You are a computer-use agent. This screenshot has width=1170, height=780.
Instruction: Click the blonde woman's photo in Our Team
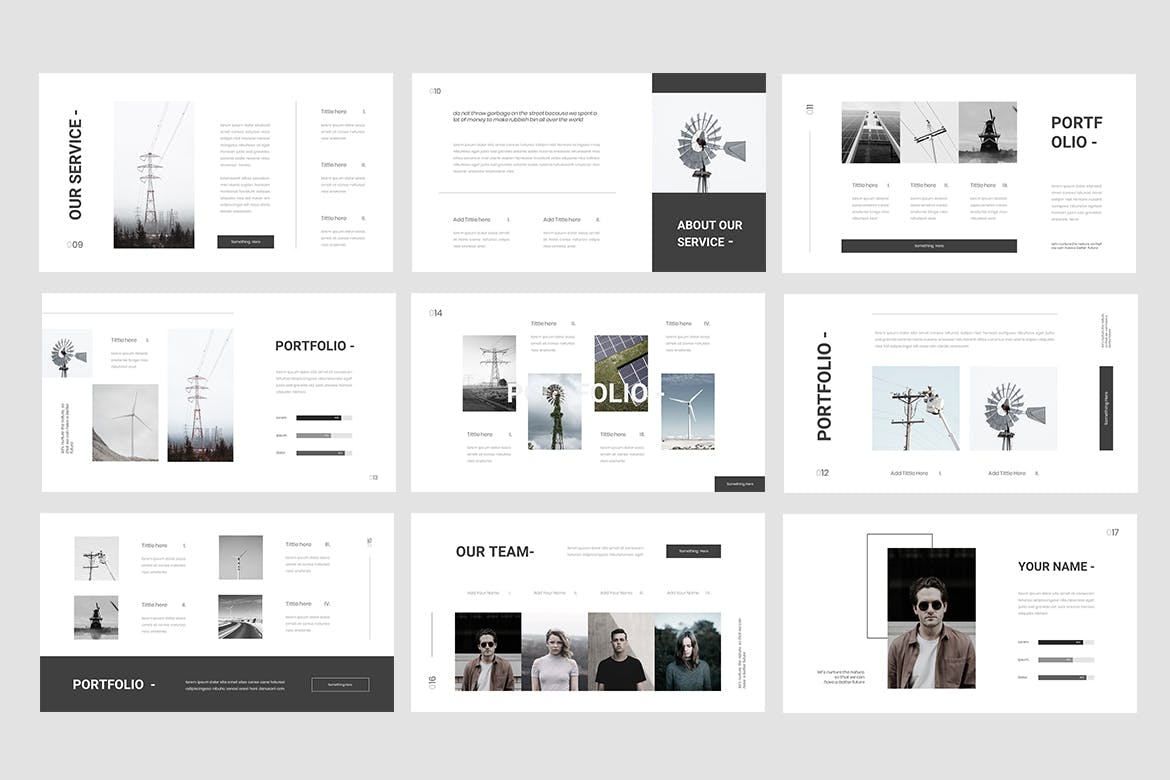click(554, 652)
